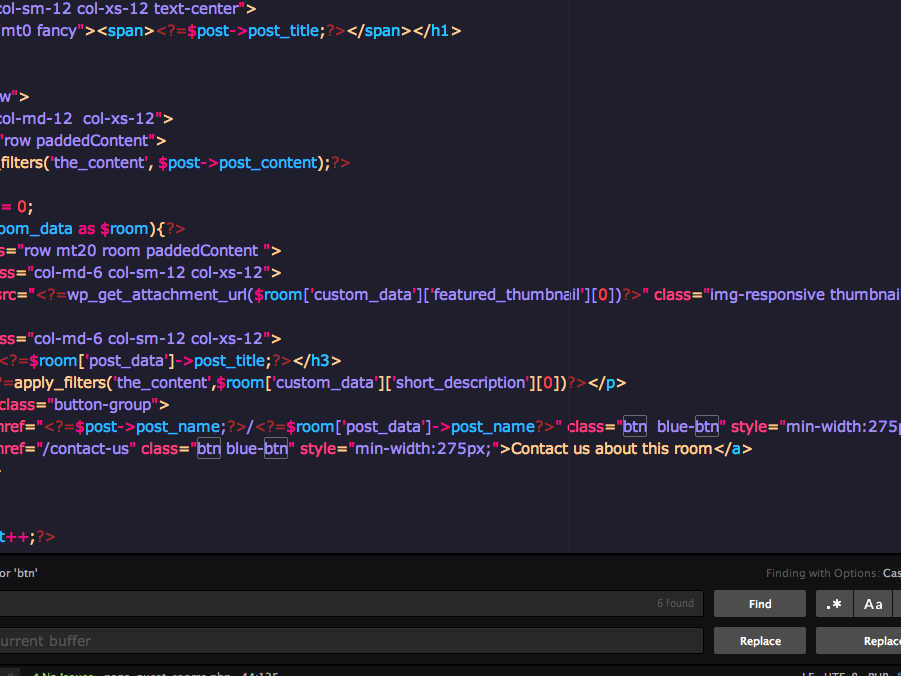This screenshot has height=676, width=901.
Task: Open the LF line-ending selector
Action: 807,673
